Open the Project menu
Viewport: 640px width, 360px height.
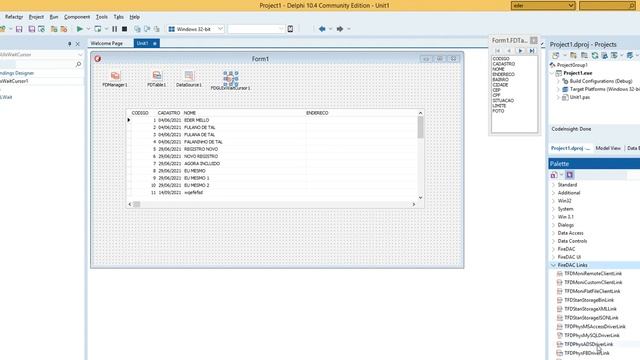(x=36, y=17)
